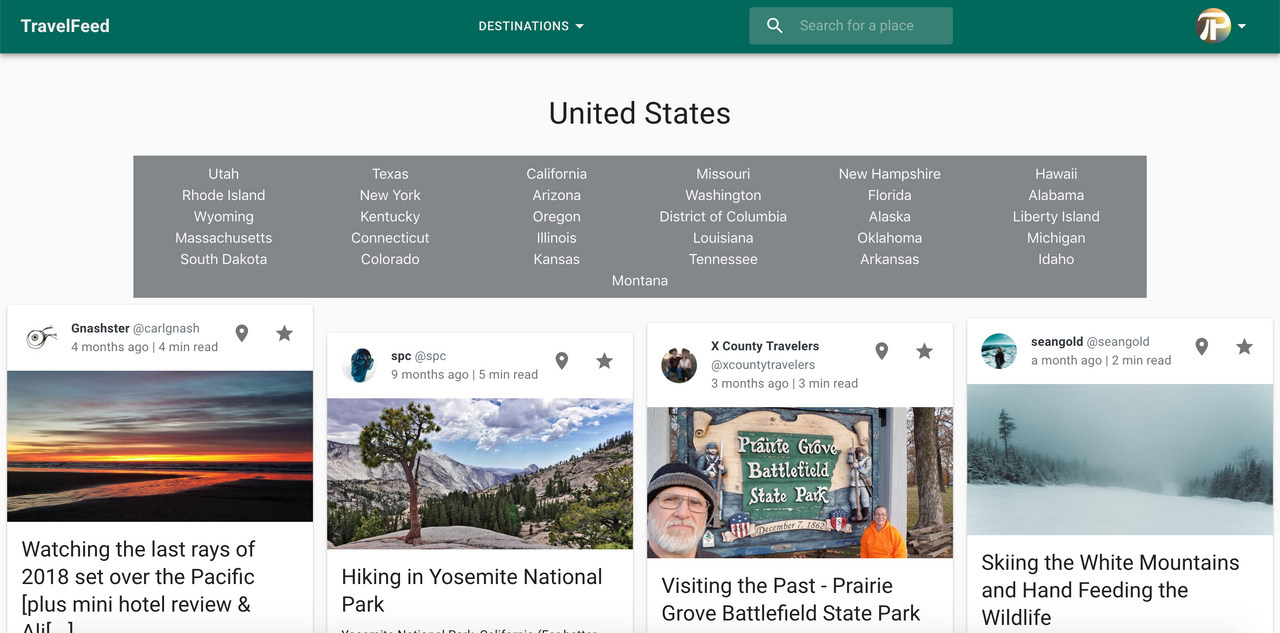Choose Idaho
Image resolution: width=1280 pixels, height=633 pixels.
(x=1056, y=259)
